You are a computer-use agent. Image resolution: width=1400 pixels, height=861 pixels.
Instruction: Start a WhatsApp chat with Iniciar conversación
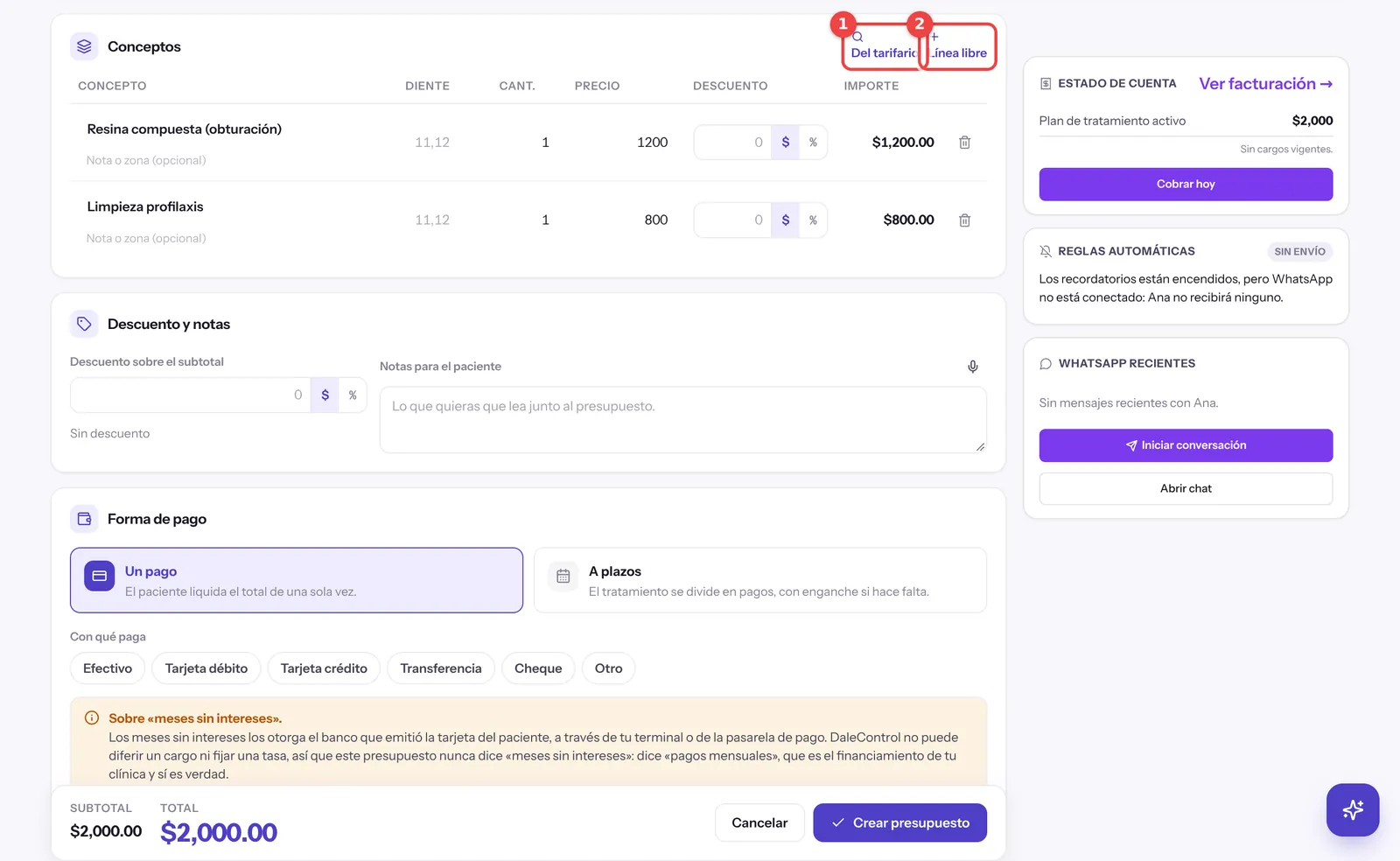point(1186,445)
